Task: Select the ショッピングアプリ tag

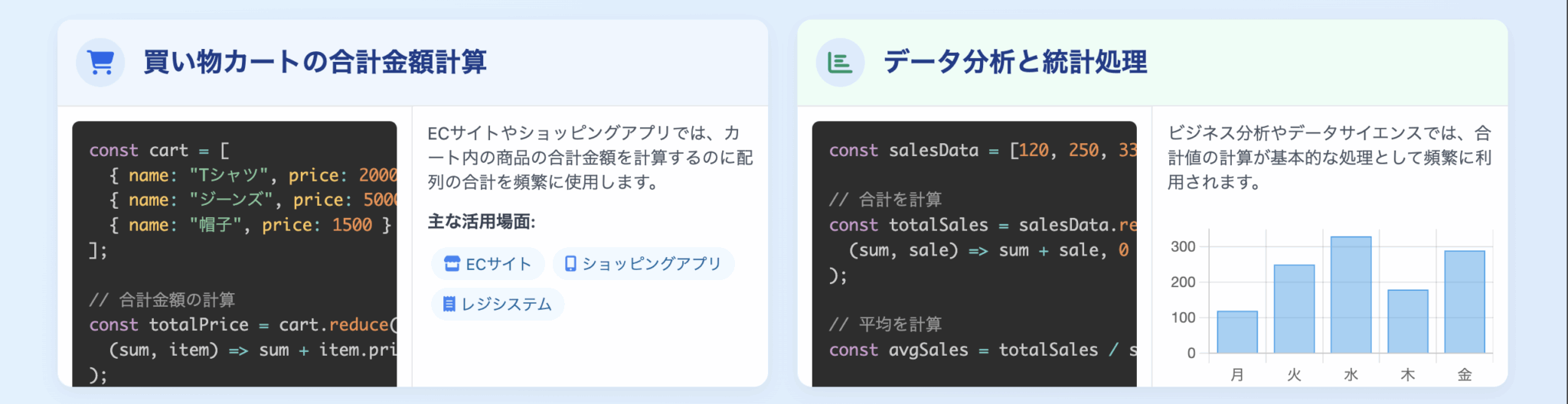Action: [x=643, y=264]
